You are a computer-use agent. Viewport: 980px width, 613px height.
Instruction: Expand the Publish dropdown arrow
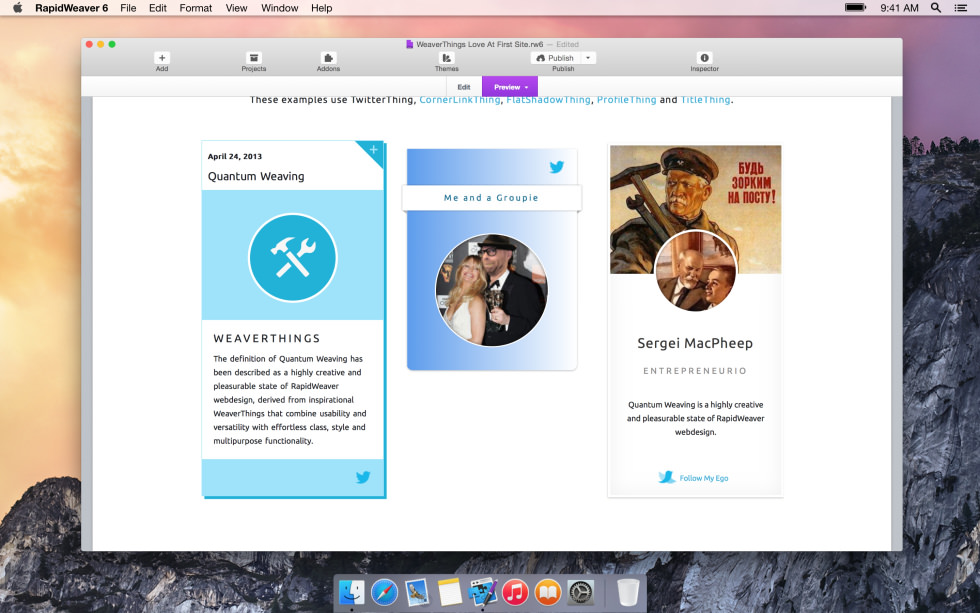pyautogui.click(x=588, y=58)
